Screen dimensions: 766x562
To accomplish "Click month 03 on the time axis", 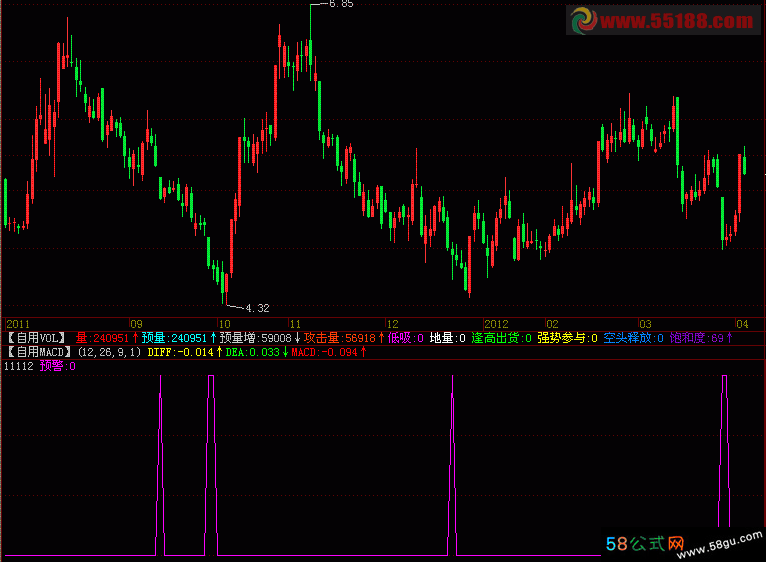I will point(646,324).
